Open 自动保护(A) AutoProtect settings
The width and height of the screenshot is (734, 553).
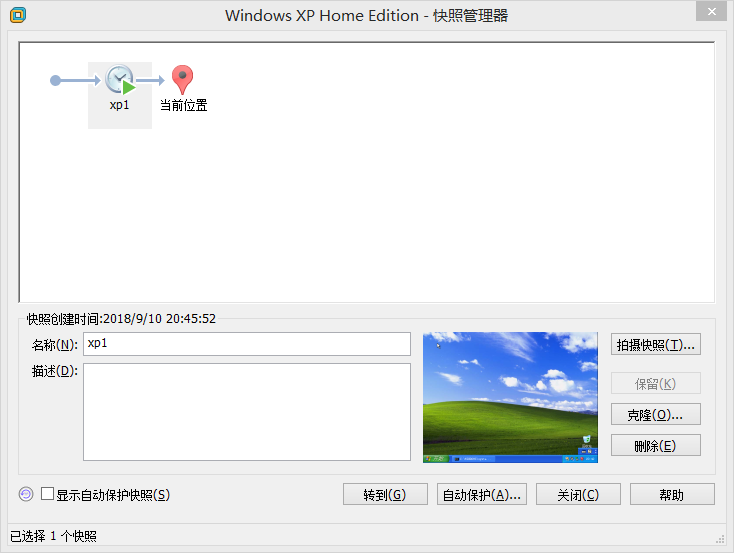tap(482, 494)
